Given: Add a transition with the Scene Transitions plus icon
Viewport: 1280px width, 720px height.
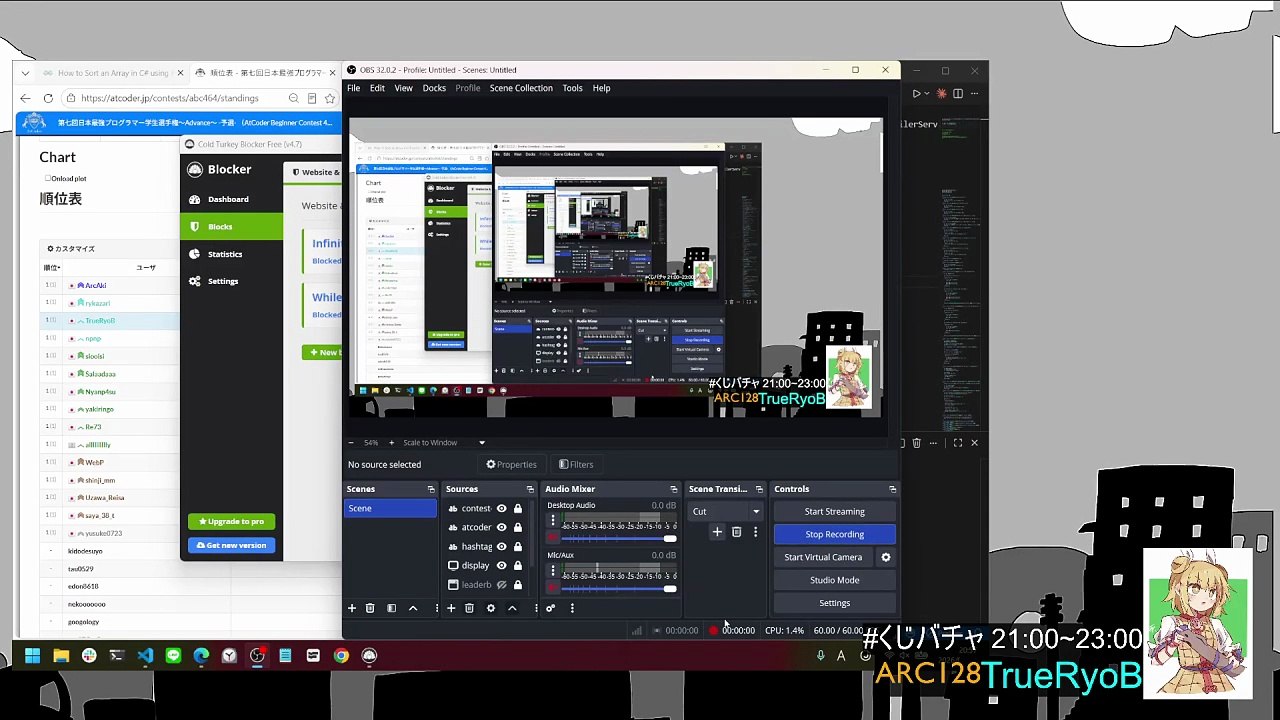Looking at the screenshot, I should 717,532.
